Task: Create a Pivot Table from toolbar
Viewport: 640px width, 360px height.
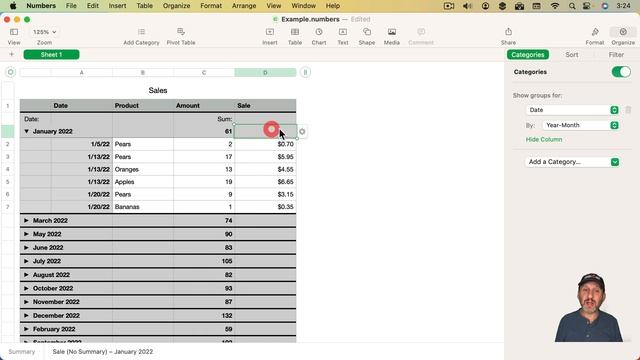Action: pos(181,32)
